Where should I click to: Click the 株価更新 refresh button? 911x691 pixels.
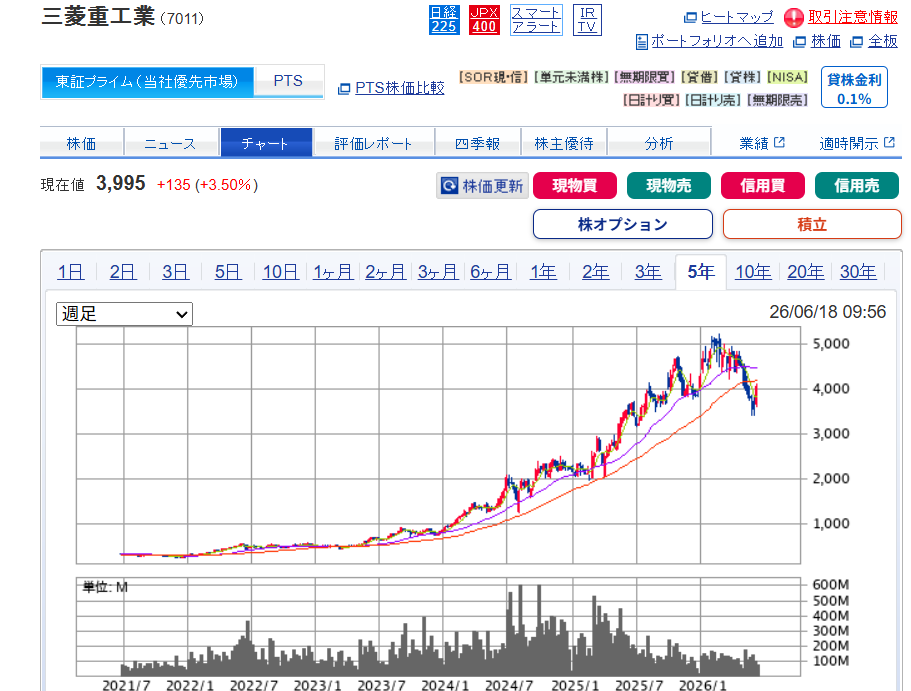coord(482,186)
